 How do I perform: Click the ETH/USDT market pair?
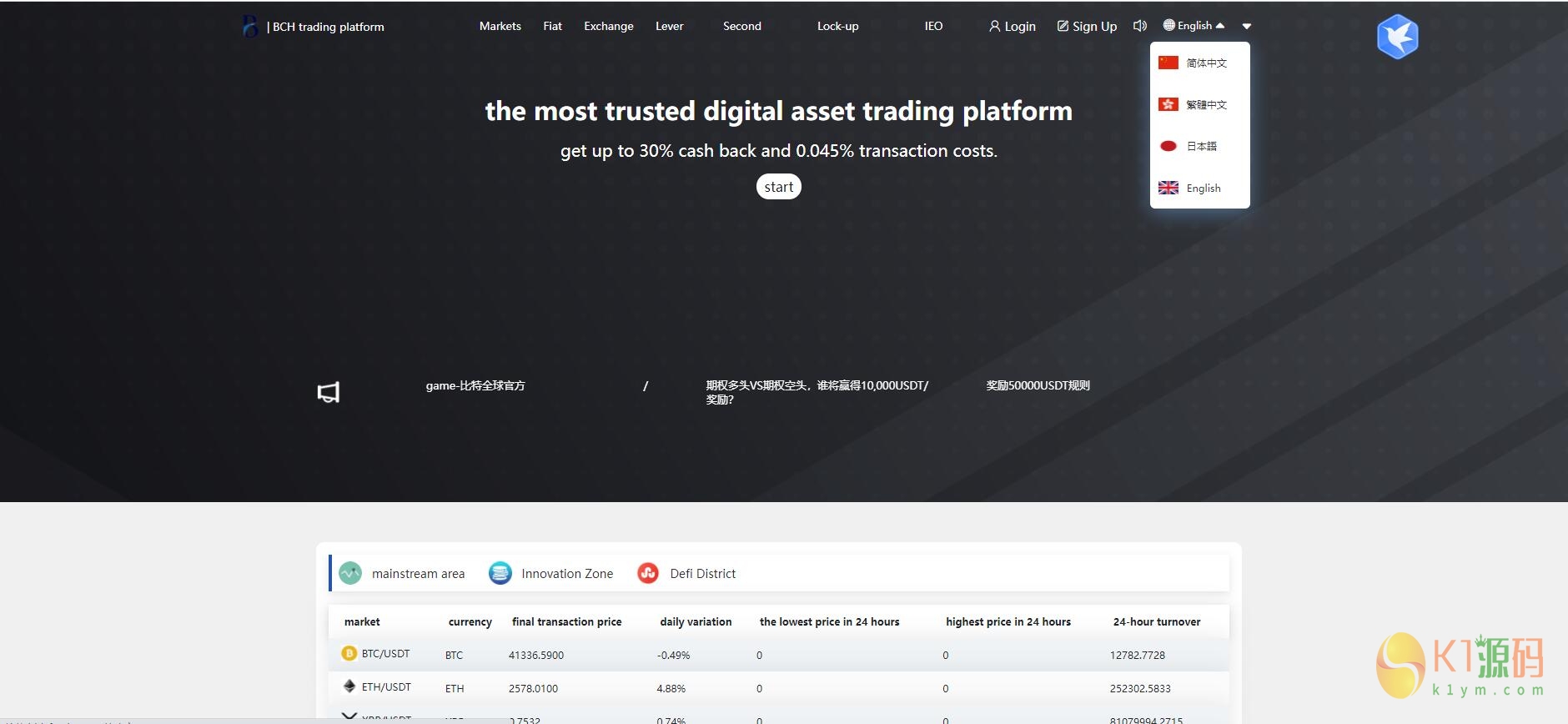386,687
